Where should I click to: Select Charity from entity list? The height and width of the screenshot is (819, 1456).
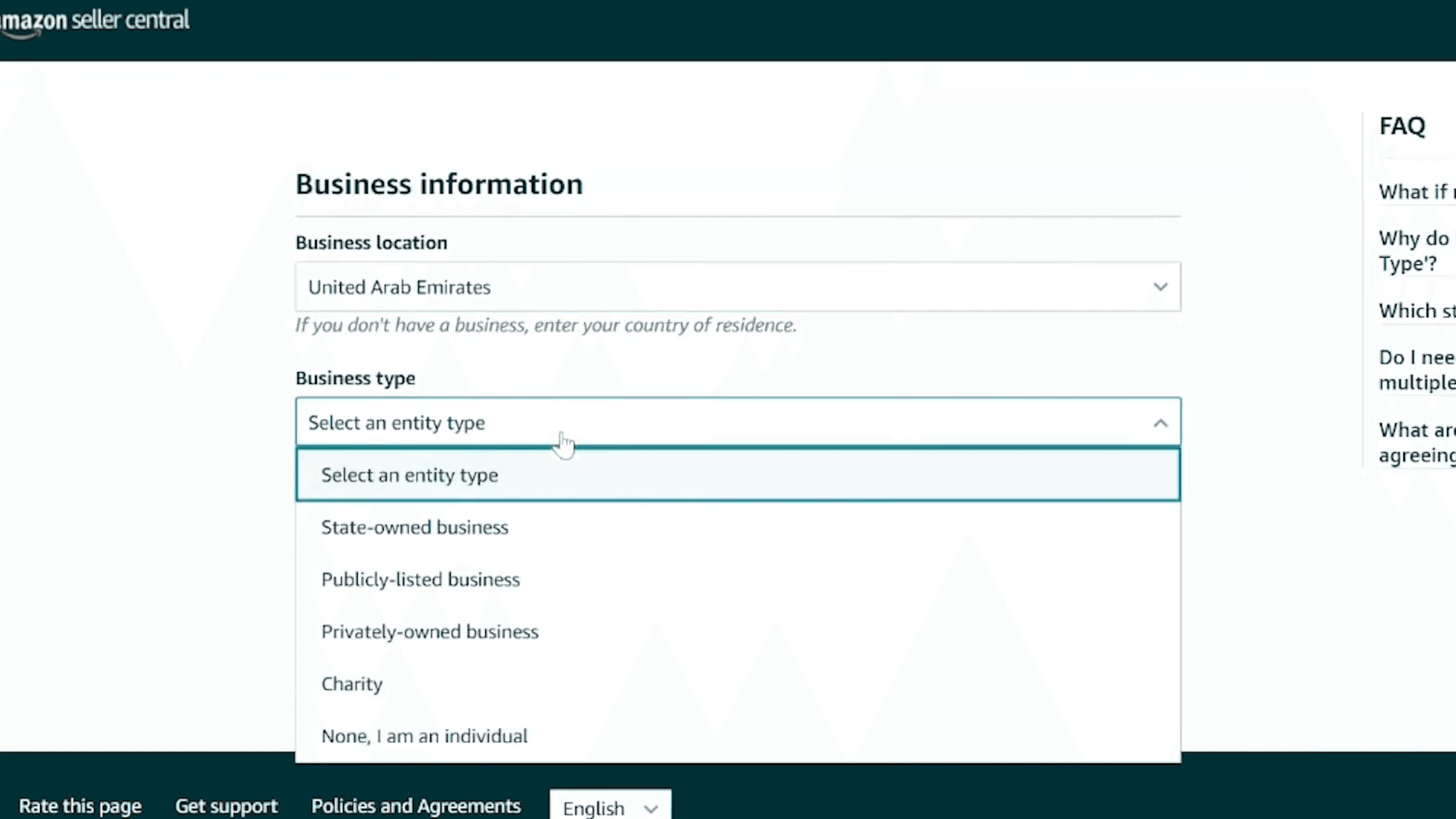coord(351,684)
